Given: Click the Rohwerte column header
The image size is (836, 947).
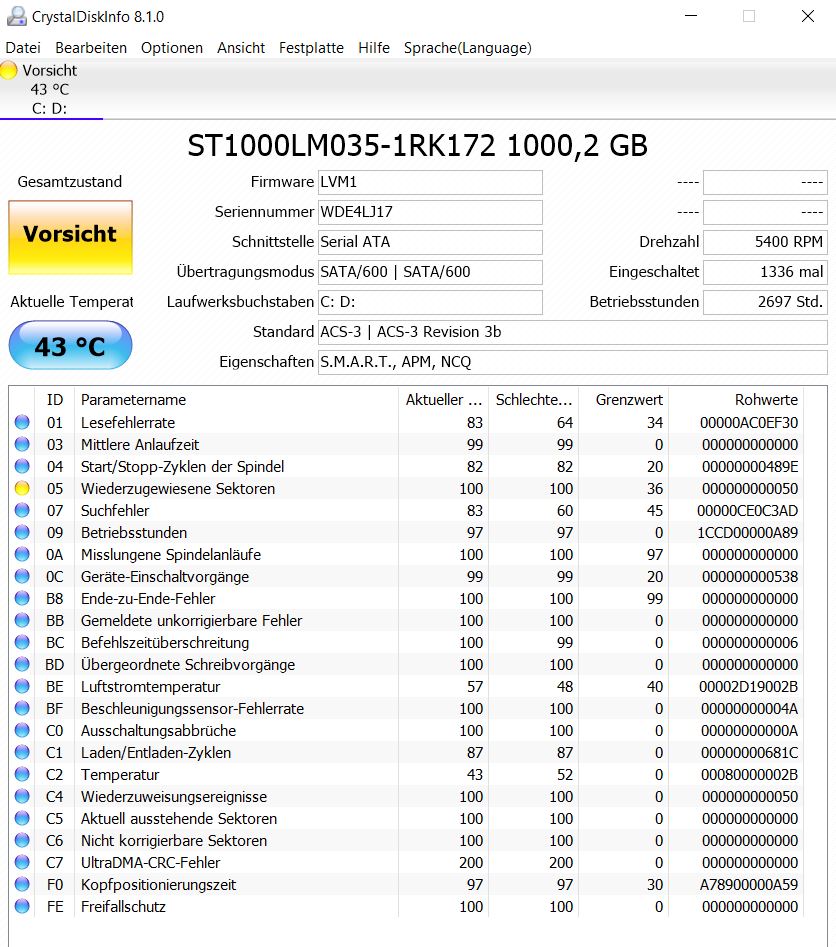Looking at the screenshot, I should [x=736, y=400].
